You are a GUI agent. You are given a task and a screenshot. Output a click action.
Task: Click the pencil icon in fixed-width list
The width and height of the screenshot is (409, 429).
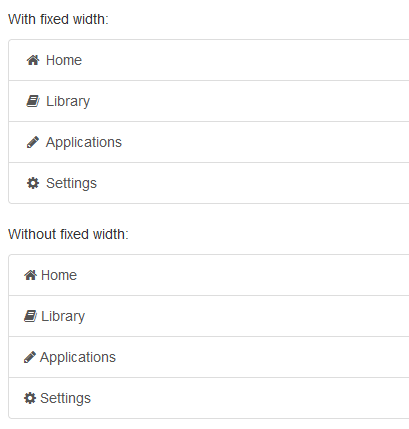[x=33, y=142]
